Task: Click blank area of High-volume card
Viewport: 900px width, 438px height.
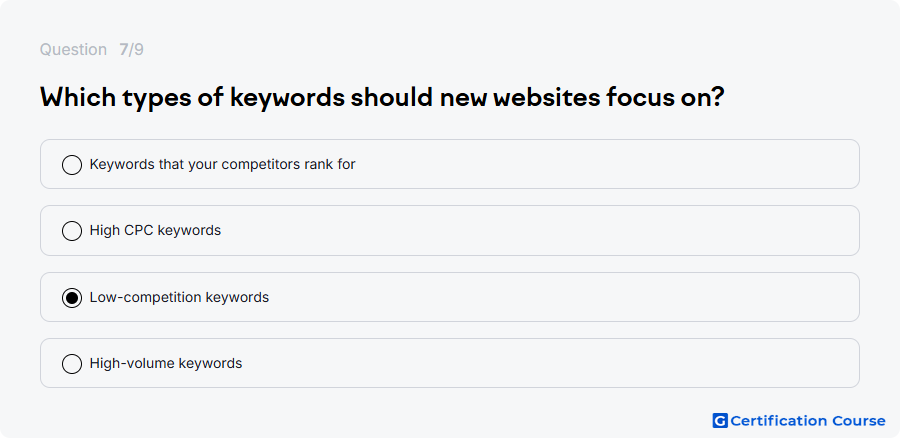Action: (x=551, y=363)
